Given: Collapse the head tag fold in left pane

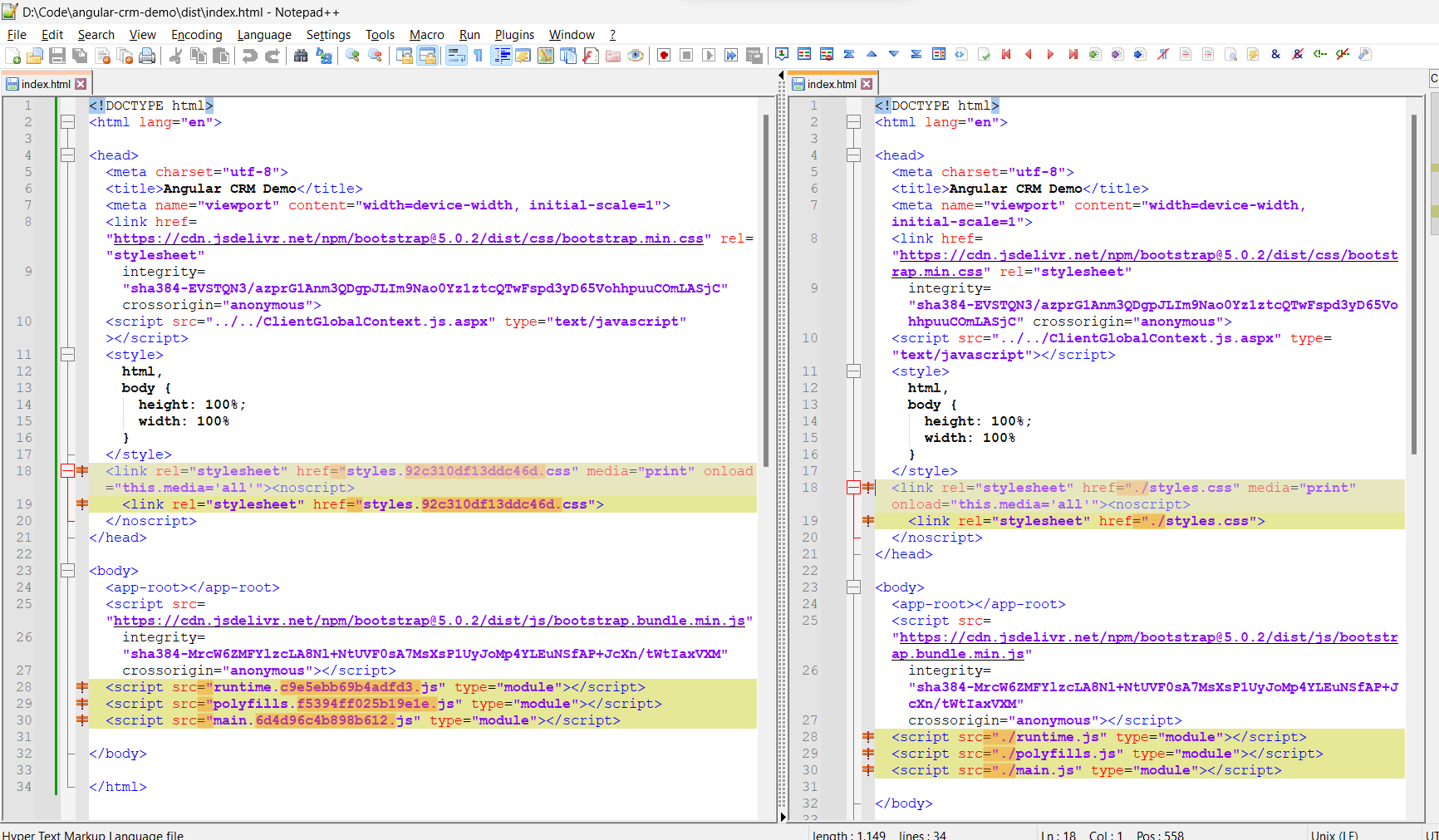Looking at the screenshot, I should pos(67,155).
